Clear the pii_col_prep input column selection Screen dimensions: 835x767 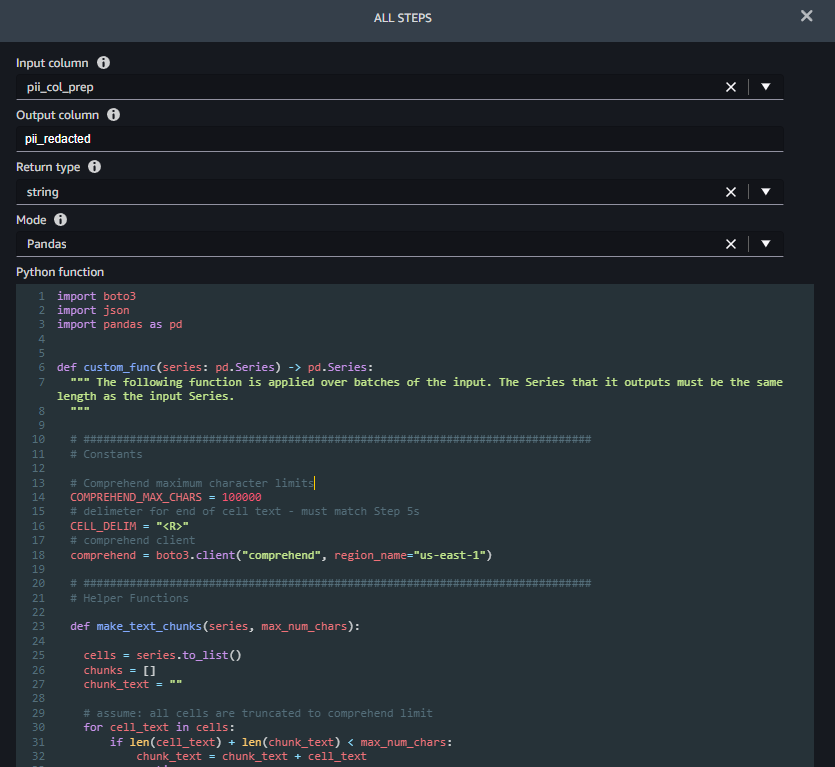(731, 86)
